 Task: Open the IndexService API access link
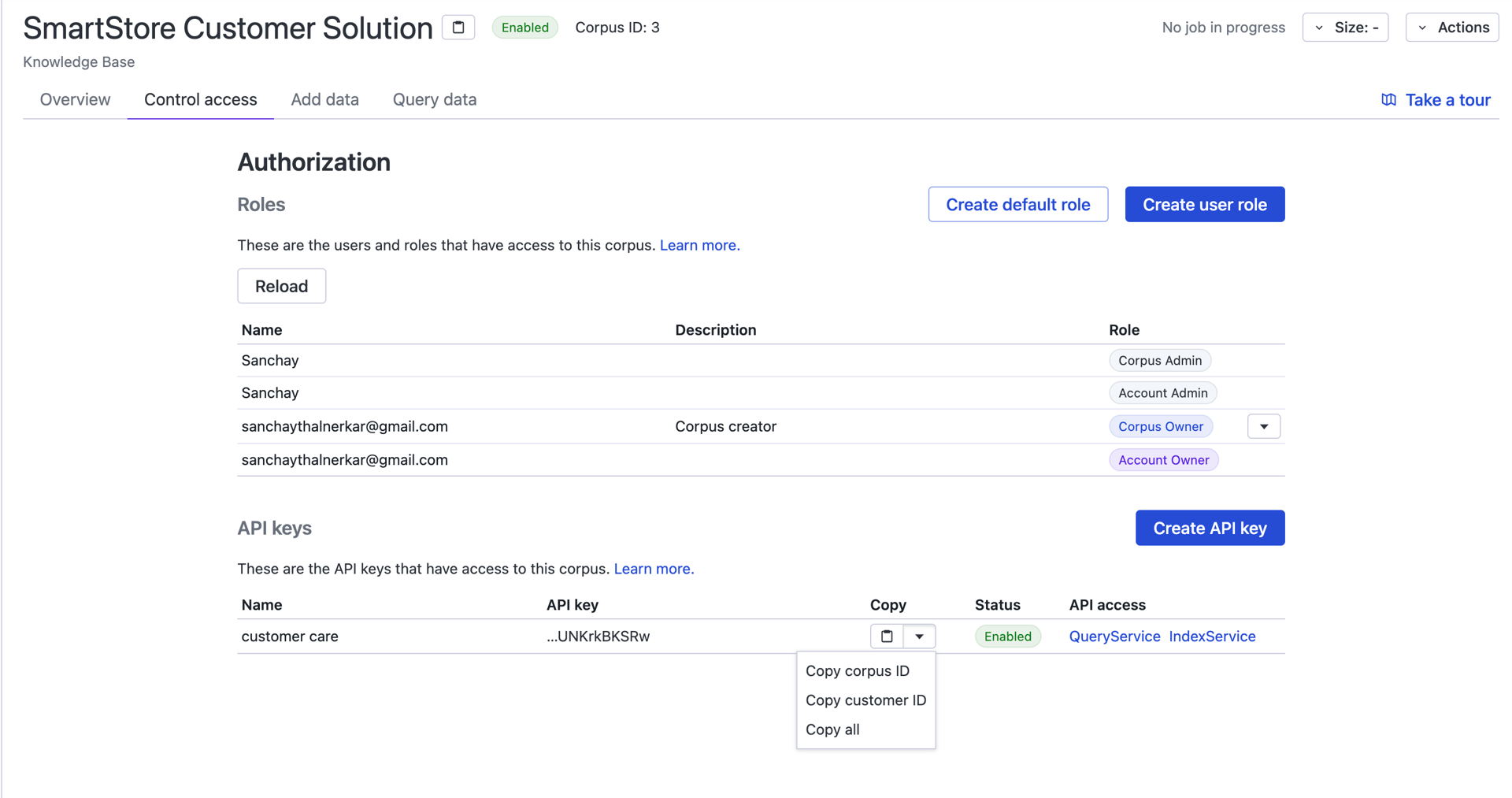point(1212,637)
